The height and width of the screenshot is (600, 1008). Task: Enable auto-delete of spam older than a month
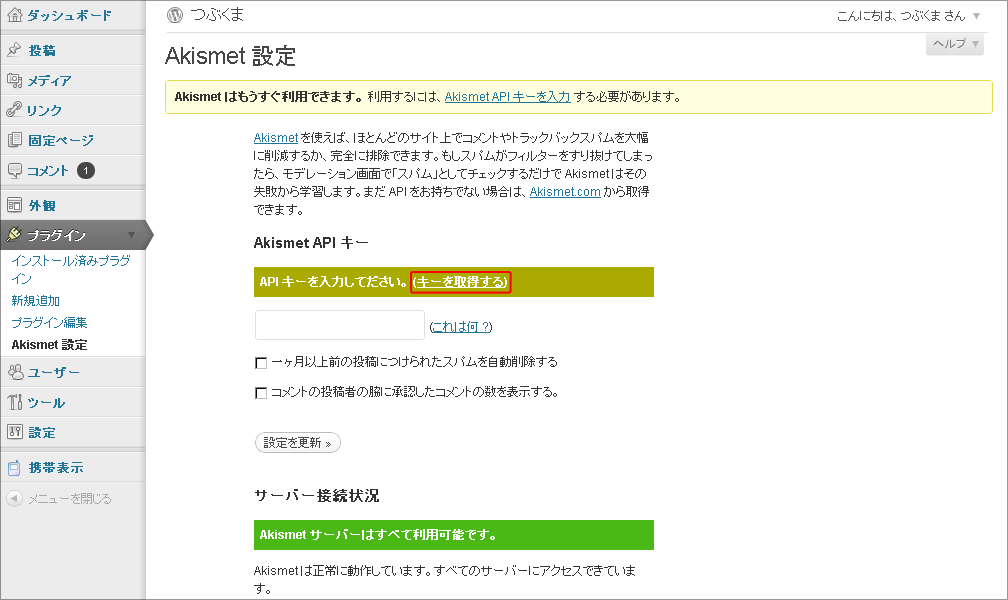(261, 363)
